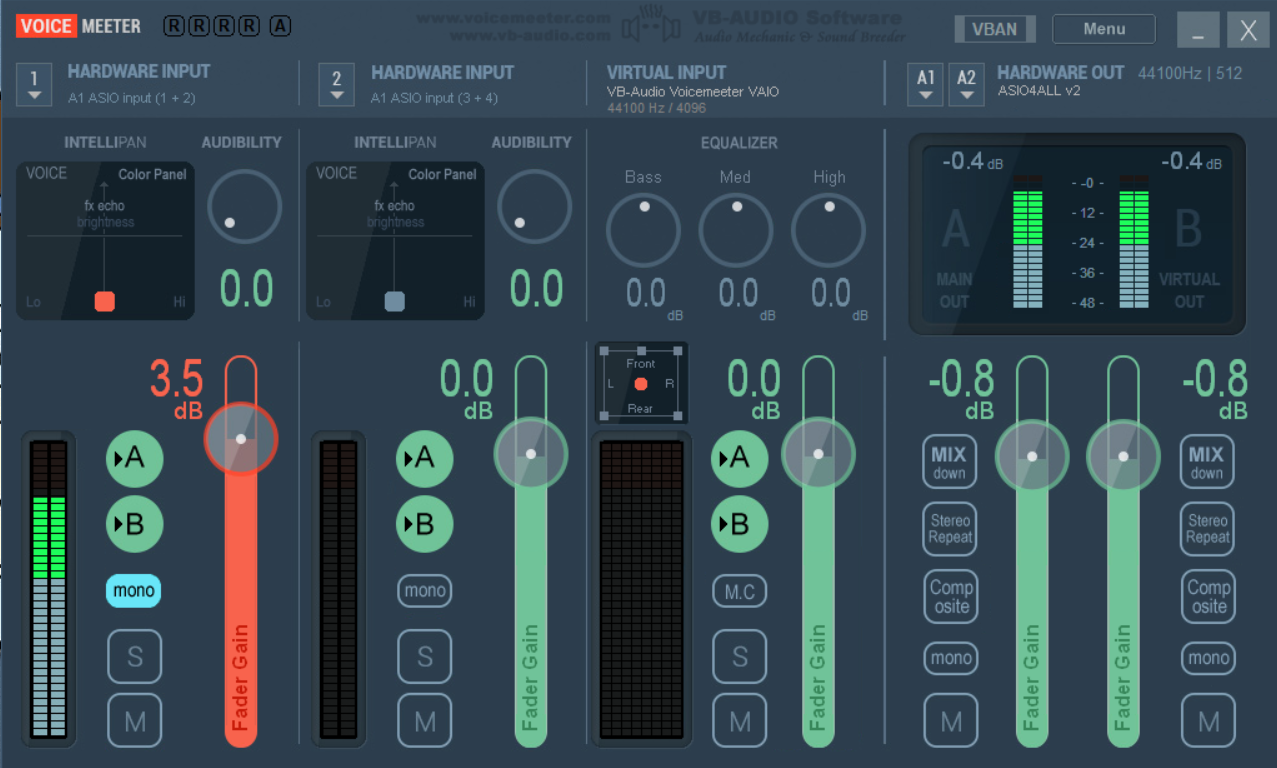Click the VB-Audio Software logo emblem

[x=651, y=26]
